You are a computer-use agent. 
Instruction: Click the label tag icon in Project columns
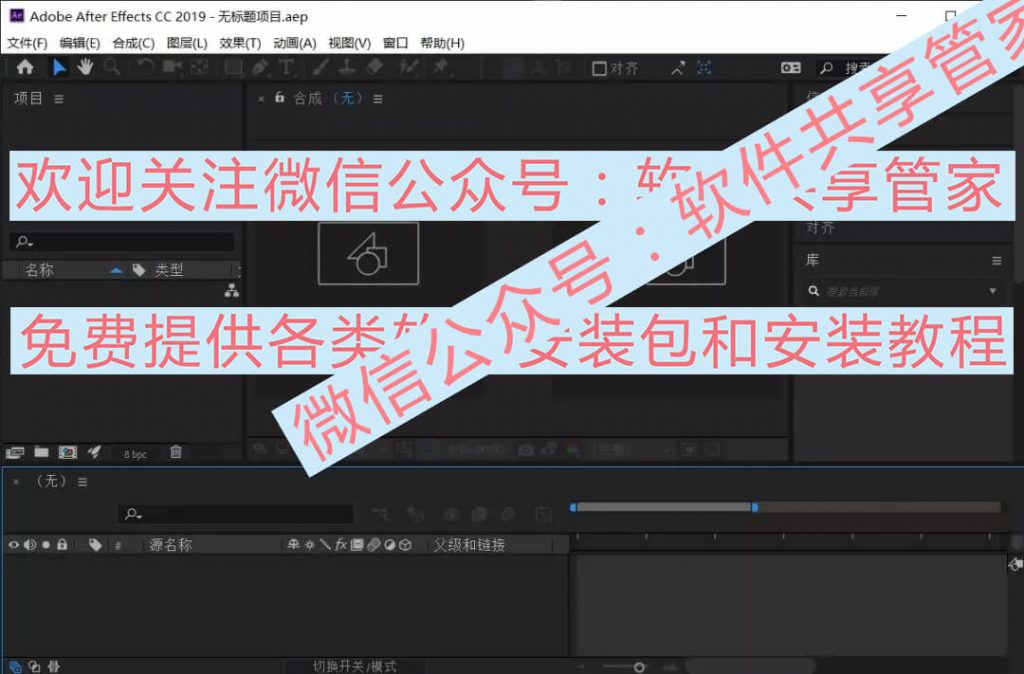pos(138,270)
